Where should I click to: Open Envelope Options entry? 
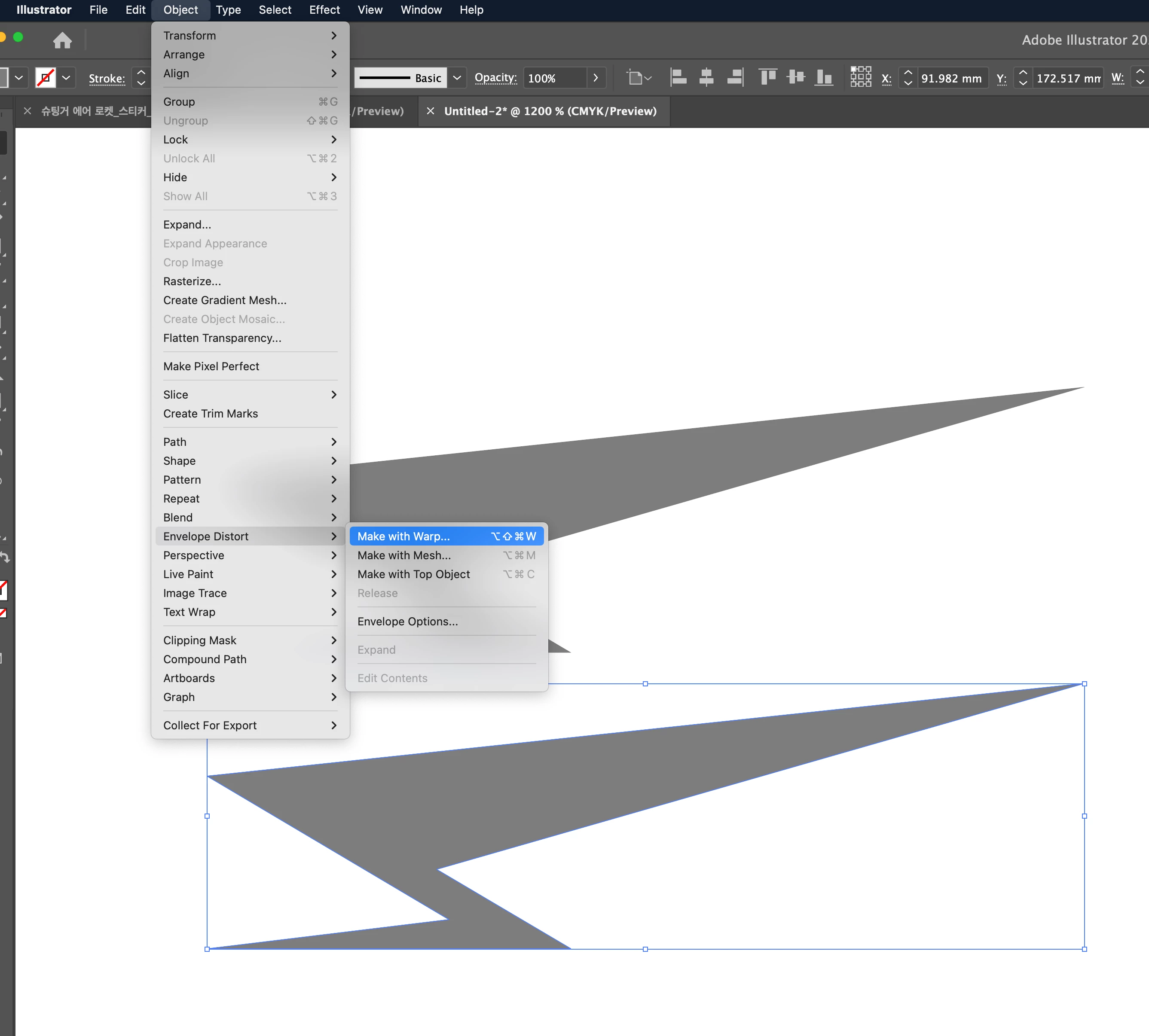click(x=407, y=622)
